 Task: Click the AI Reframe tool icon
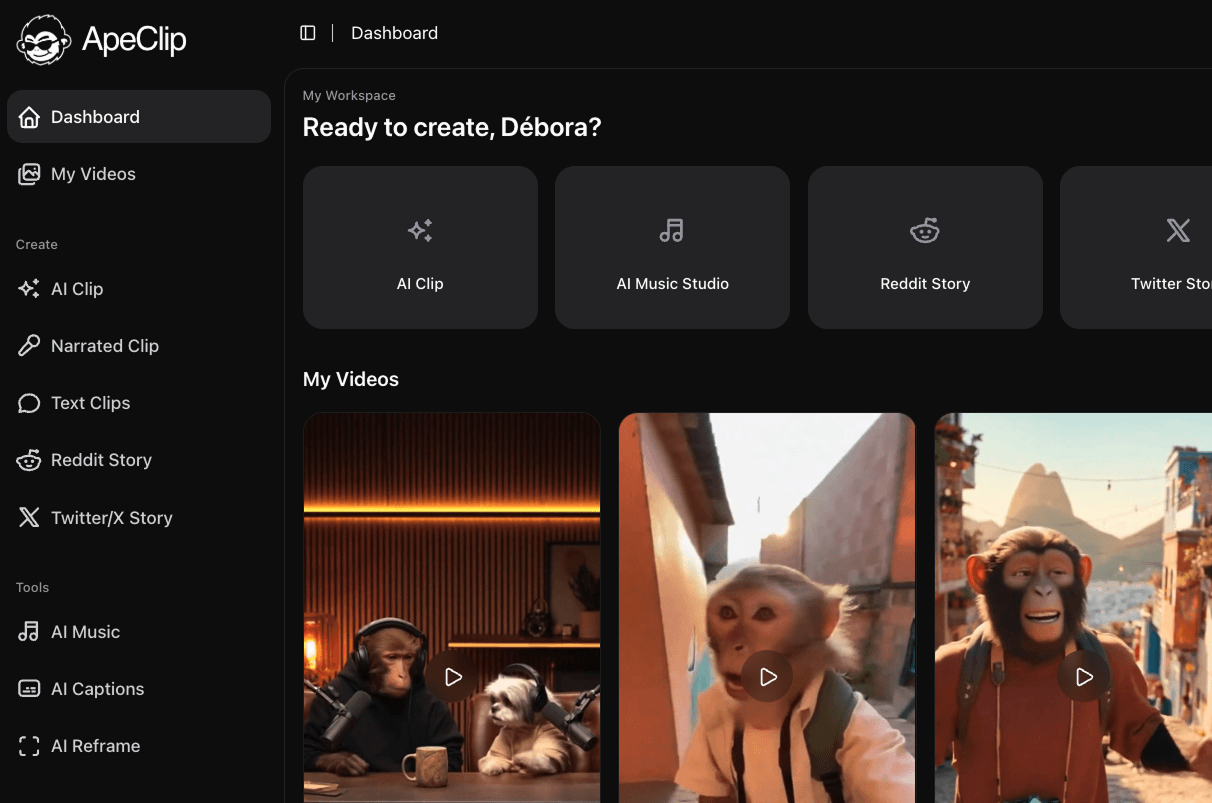tap(28, 745)
